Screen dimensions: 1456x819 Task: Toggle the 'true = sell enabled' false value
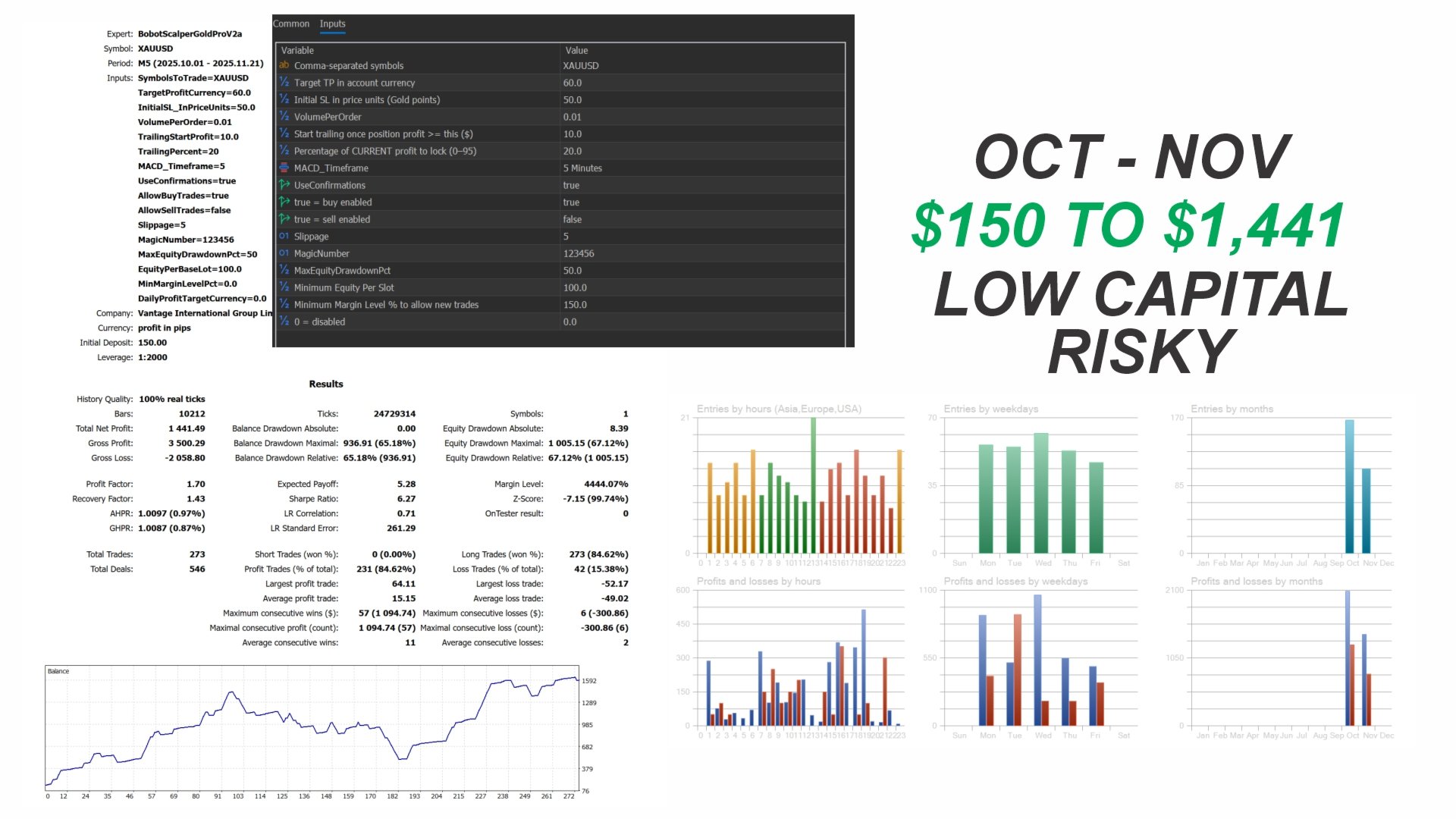[x=573, y=219]
